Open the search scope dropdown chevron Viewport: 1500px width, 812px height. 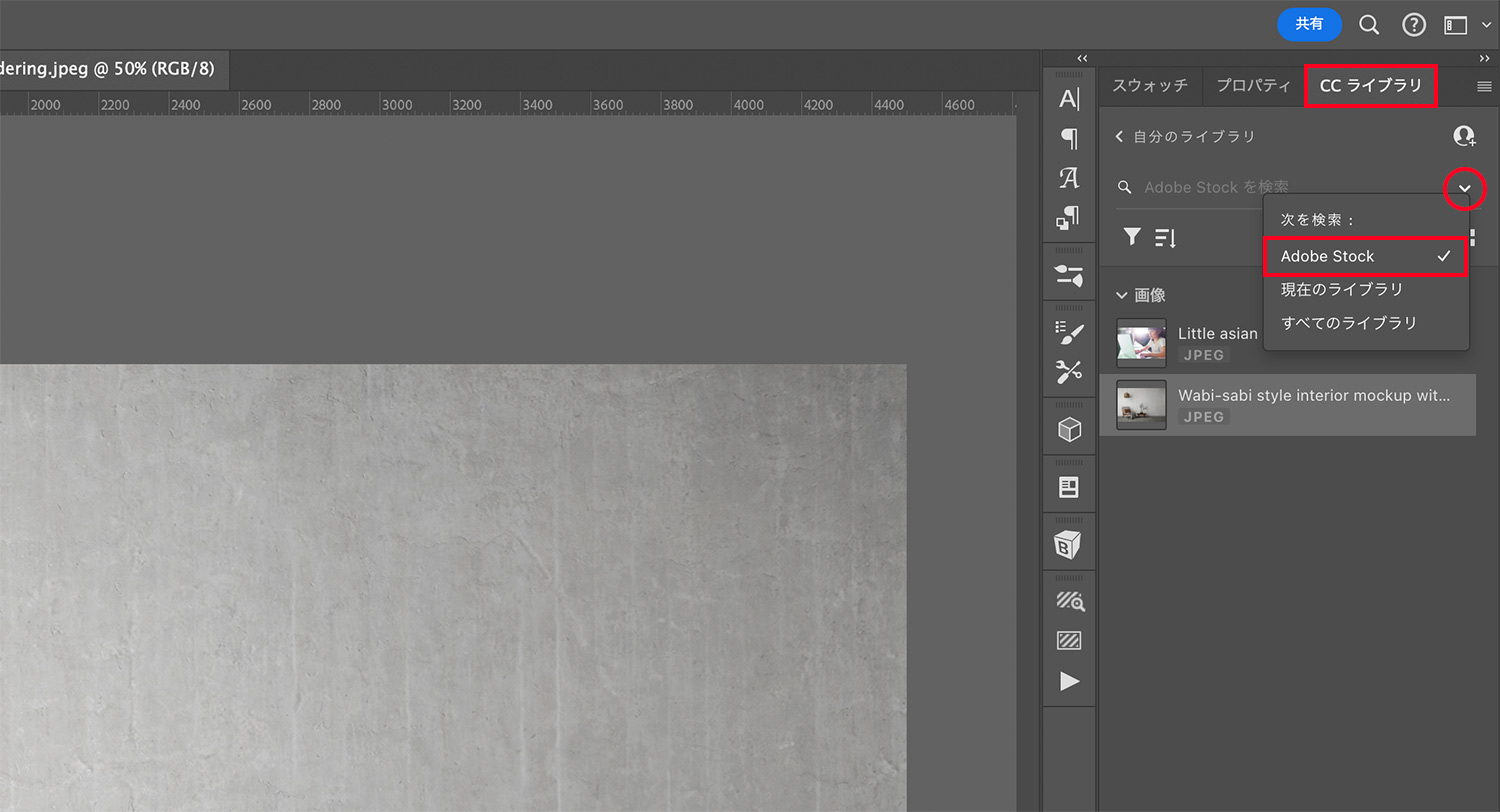pyautogui.click(x=1465, y=188)
